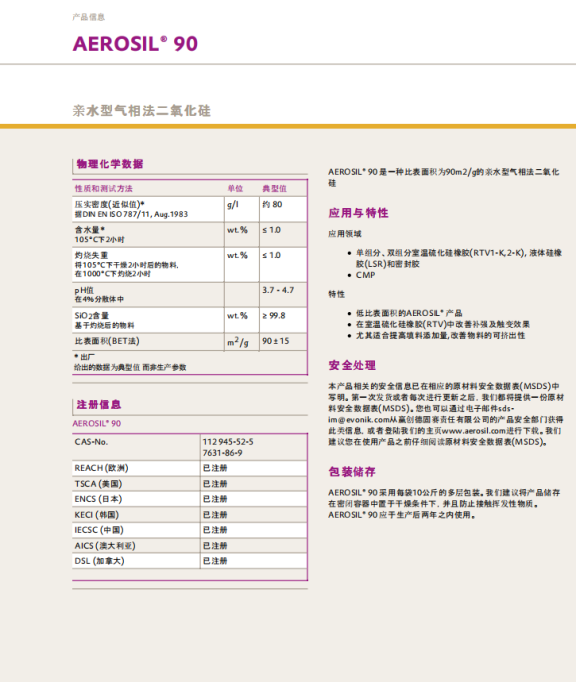The image size is (576, 683).
Task: Select the 含水量 row label
Action: (x=89, y=230)
